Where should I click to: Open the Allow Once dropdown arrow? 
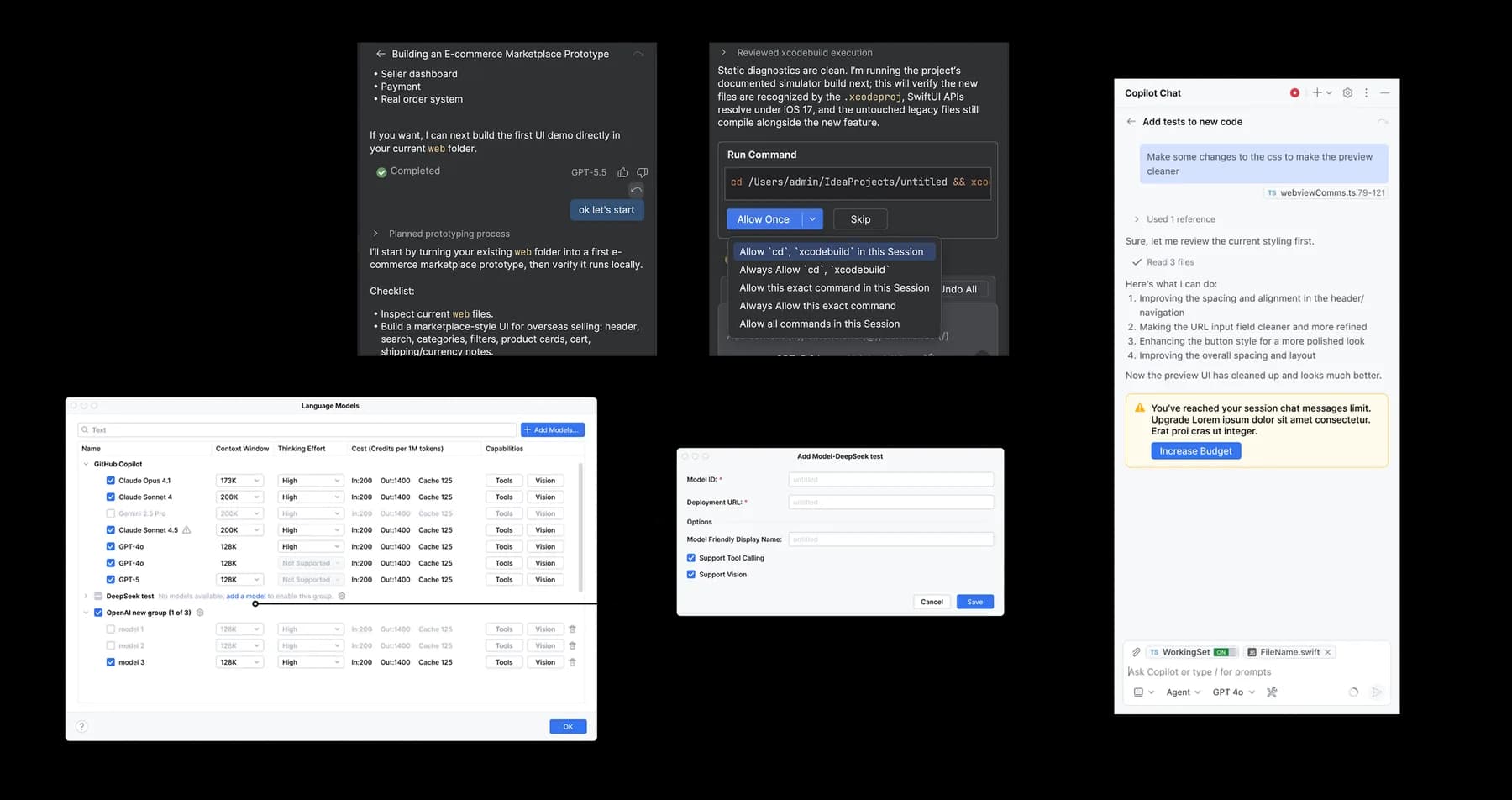pos(812,219)
